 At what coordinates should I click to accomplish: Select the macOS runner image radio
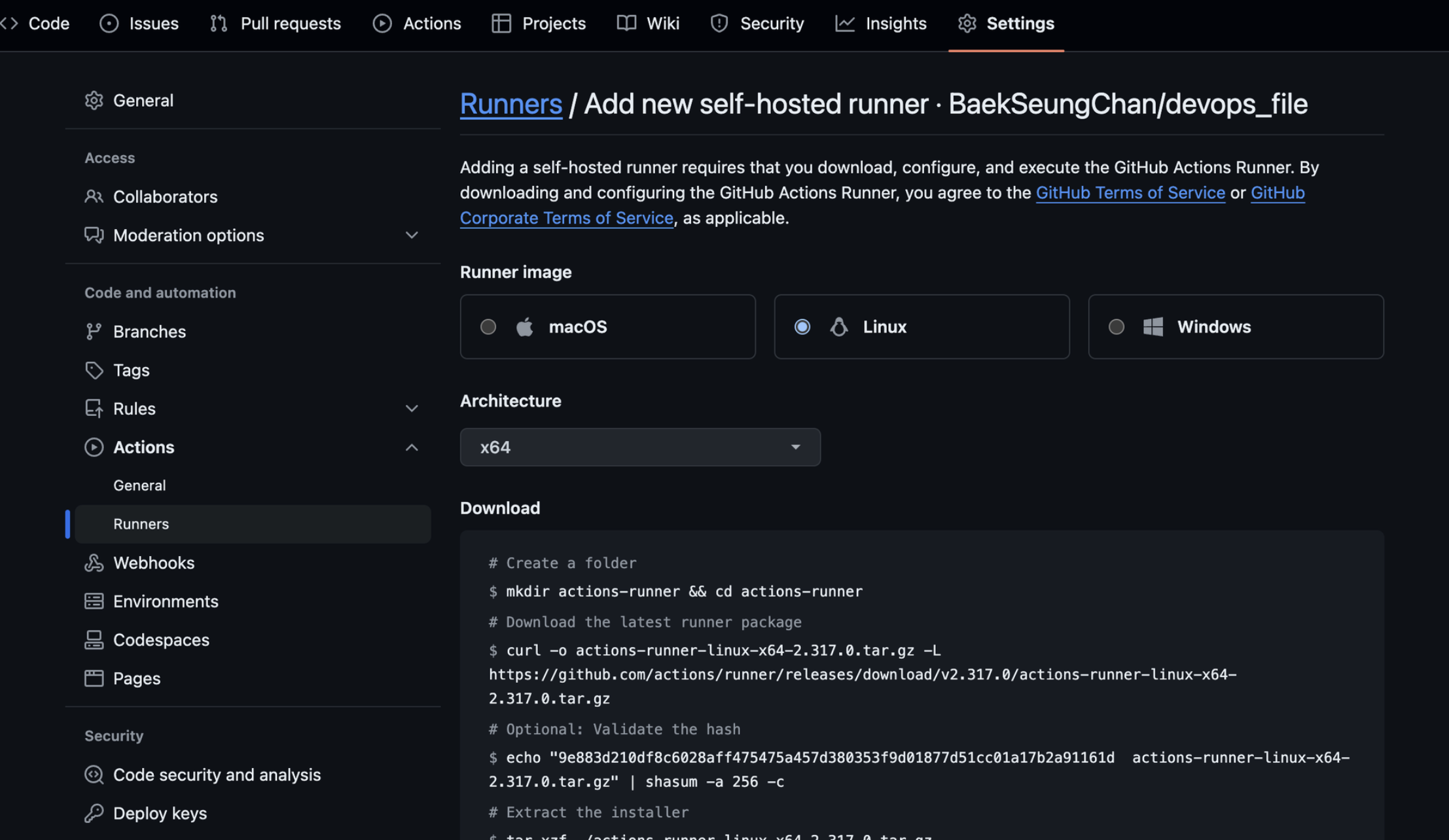(x=488, y=326)
